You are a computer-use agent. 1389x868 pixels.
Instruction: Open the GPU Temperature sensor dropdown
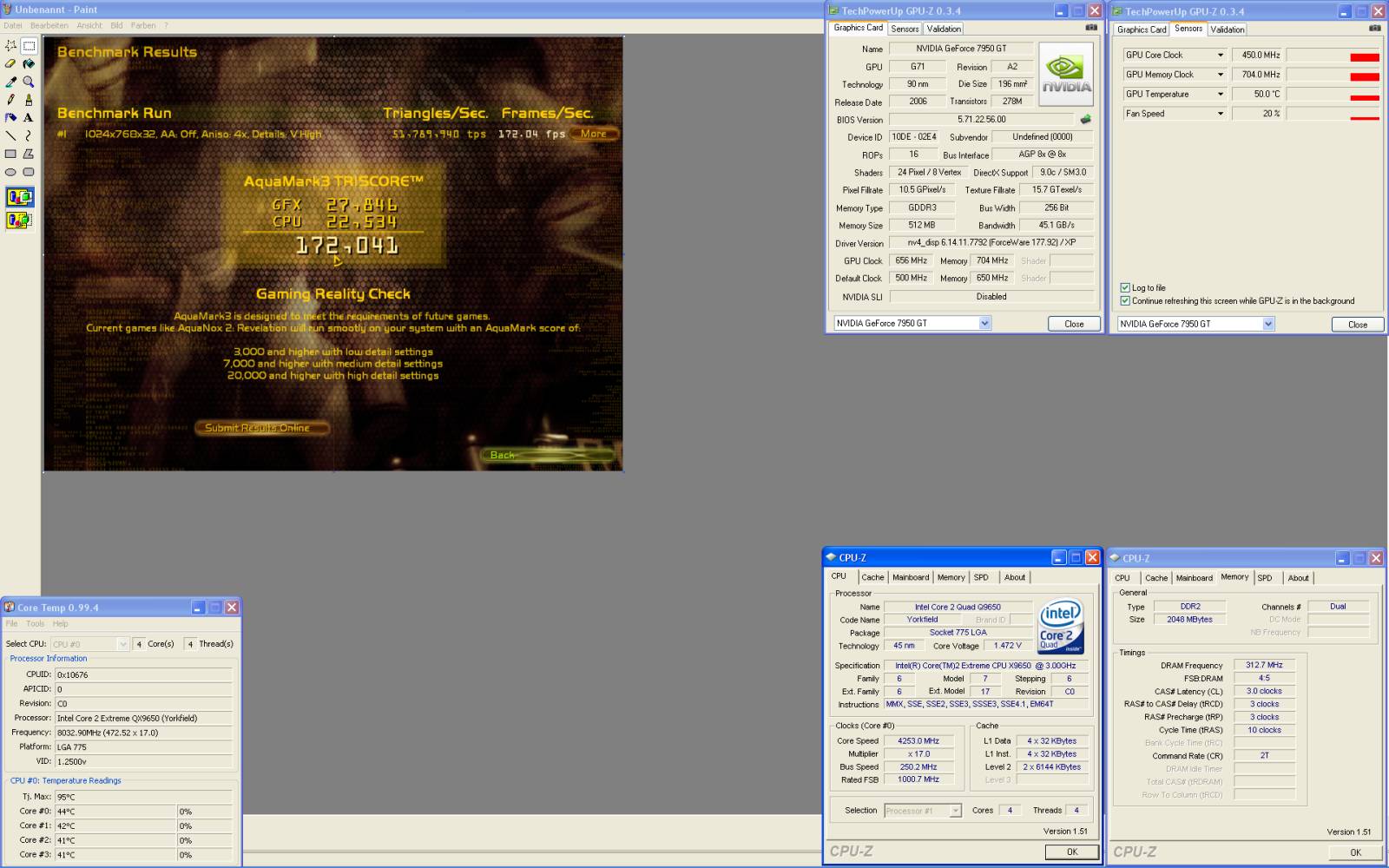pyautogui.click(x=1220, y=94)
